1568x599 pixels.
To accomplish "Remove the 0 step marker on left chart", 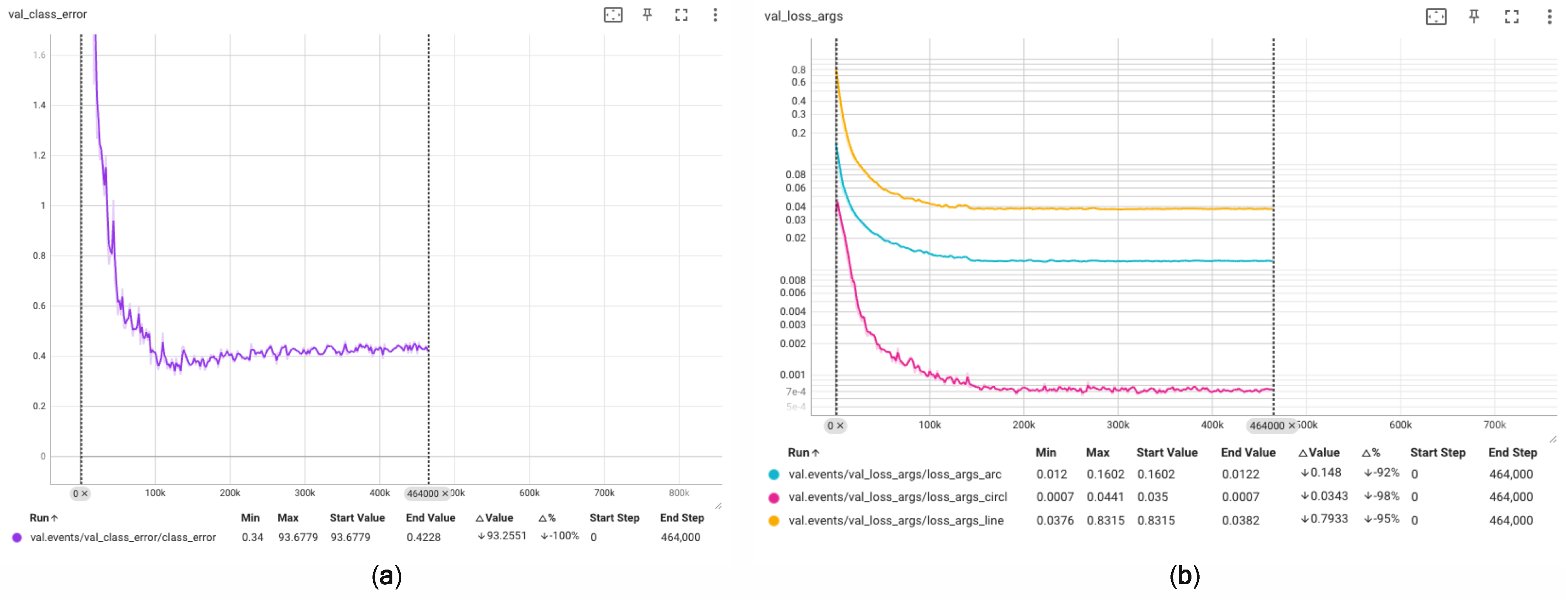I will (85, 493).
